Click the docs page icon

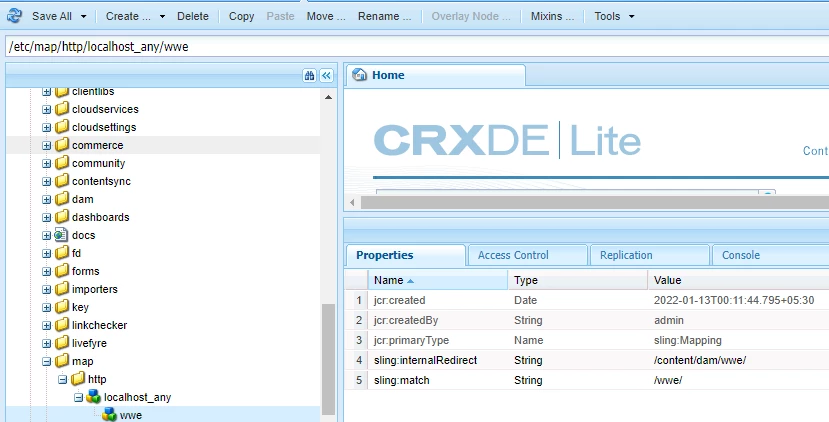(61, 235)
